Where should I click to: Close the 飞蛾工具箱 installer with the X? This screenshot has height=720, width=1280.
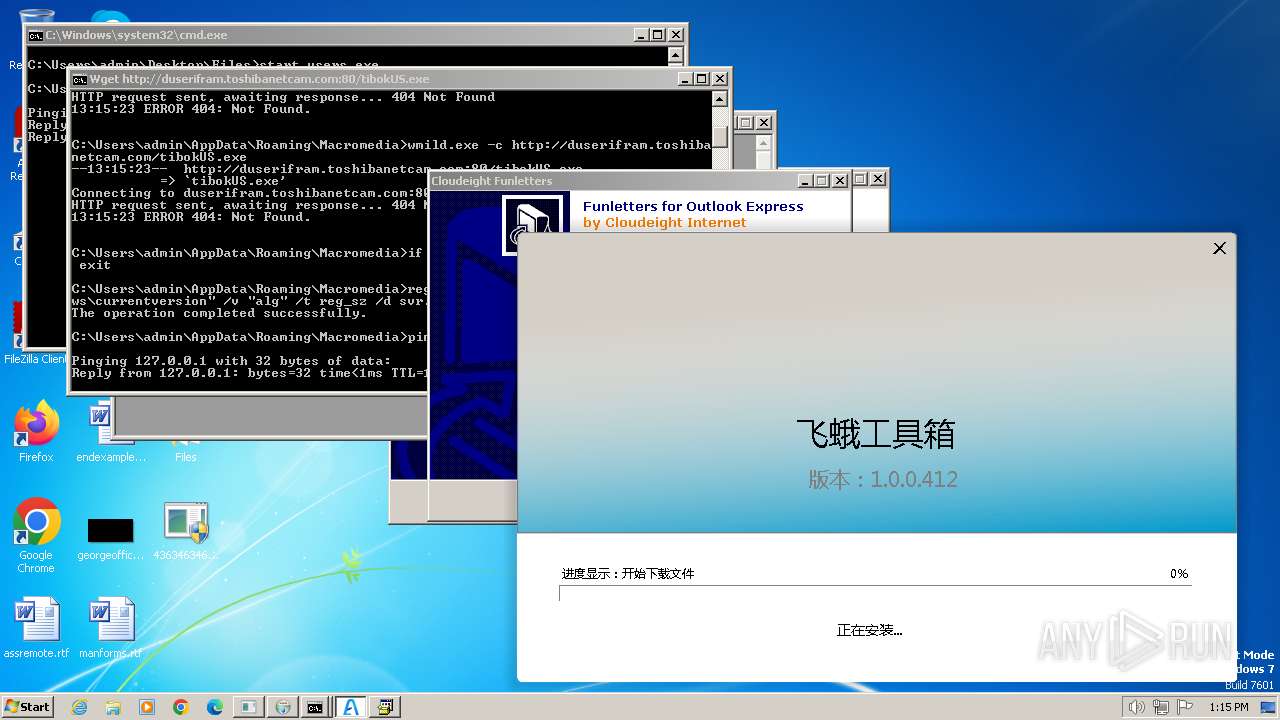(1219, 248)
